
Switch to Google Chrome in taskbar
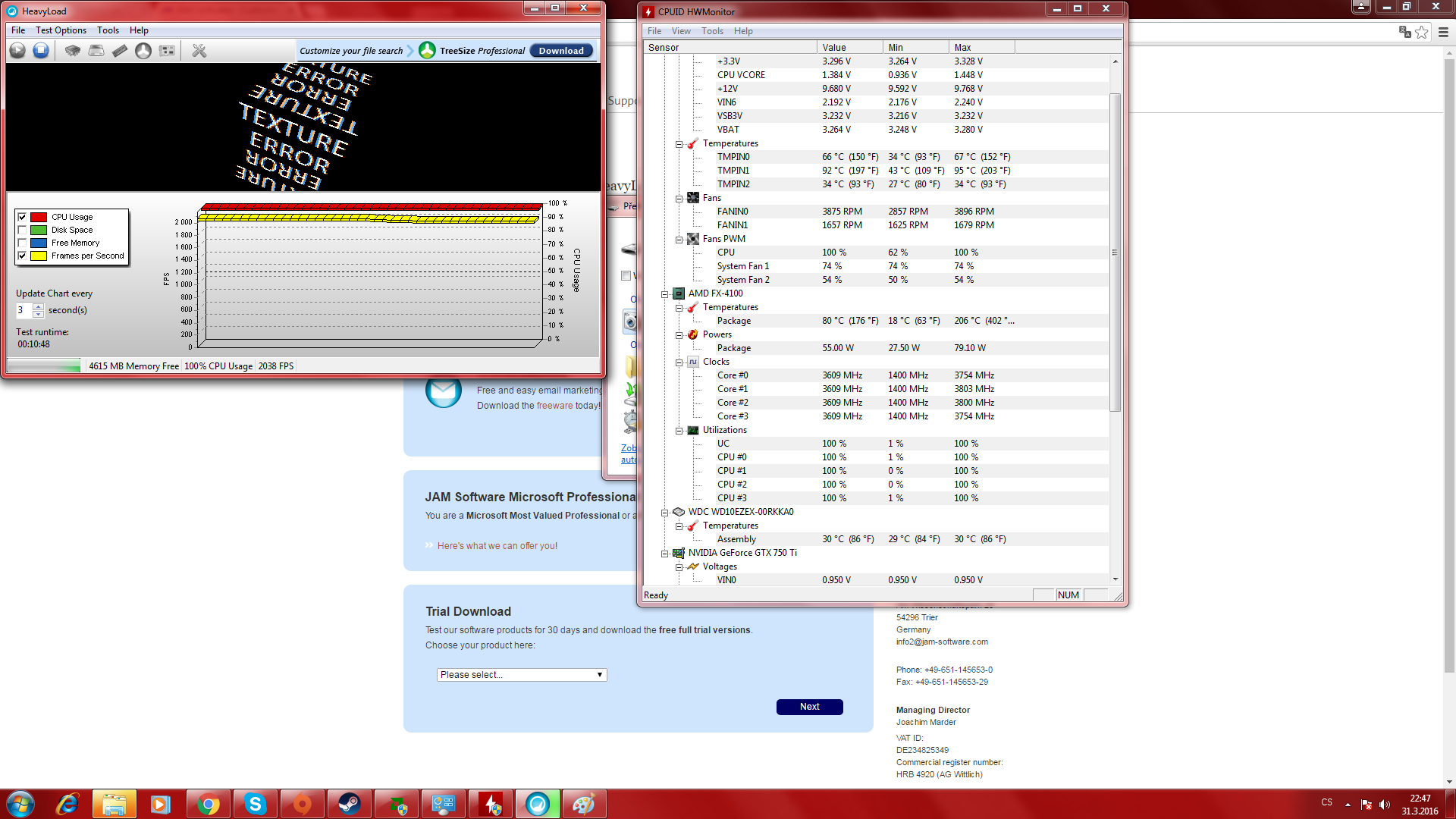pos(208,804)
